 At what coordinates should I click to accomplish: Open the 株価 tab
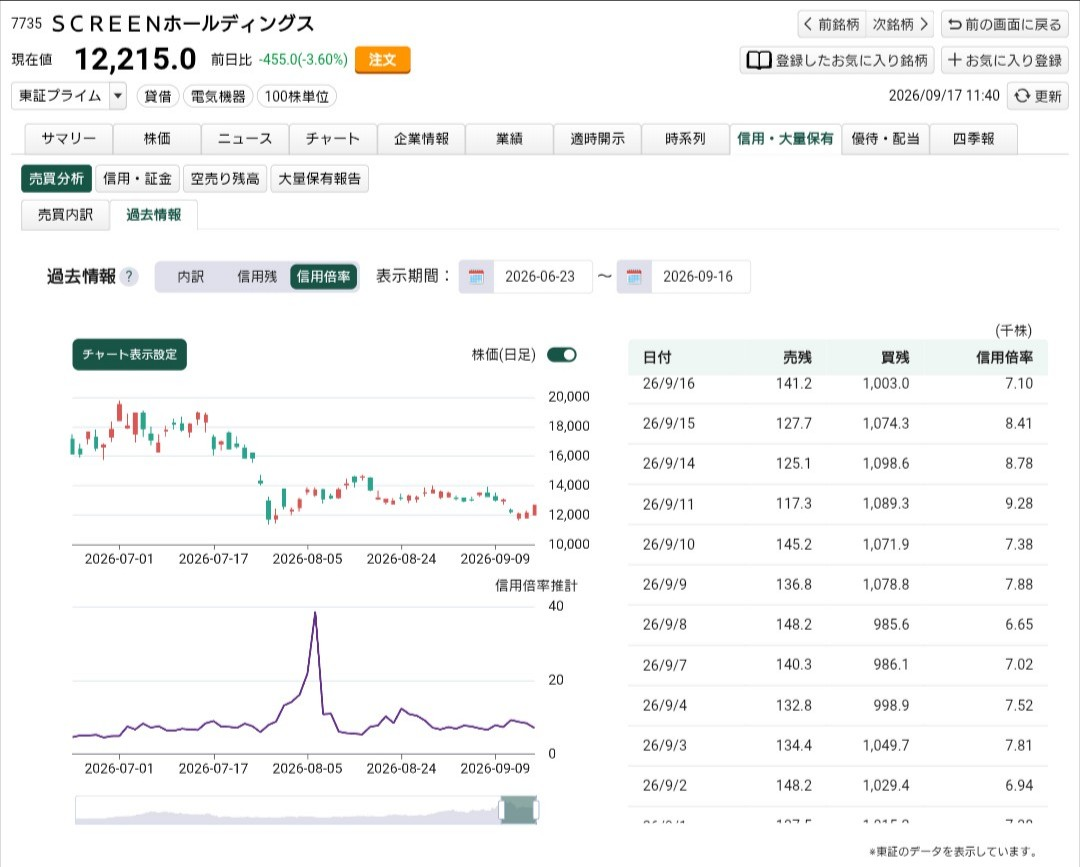point(157,139)
